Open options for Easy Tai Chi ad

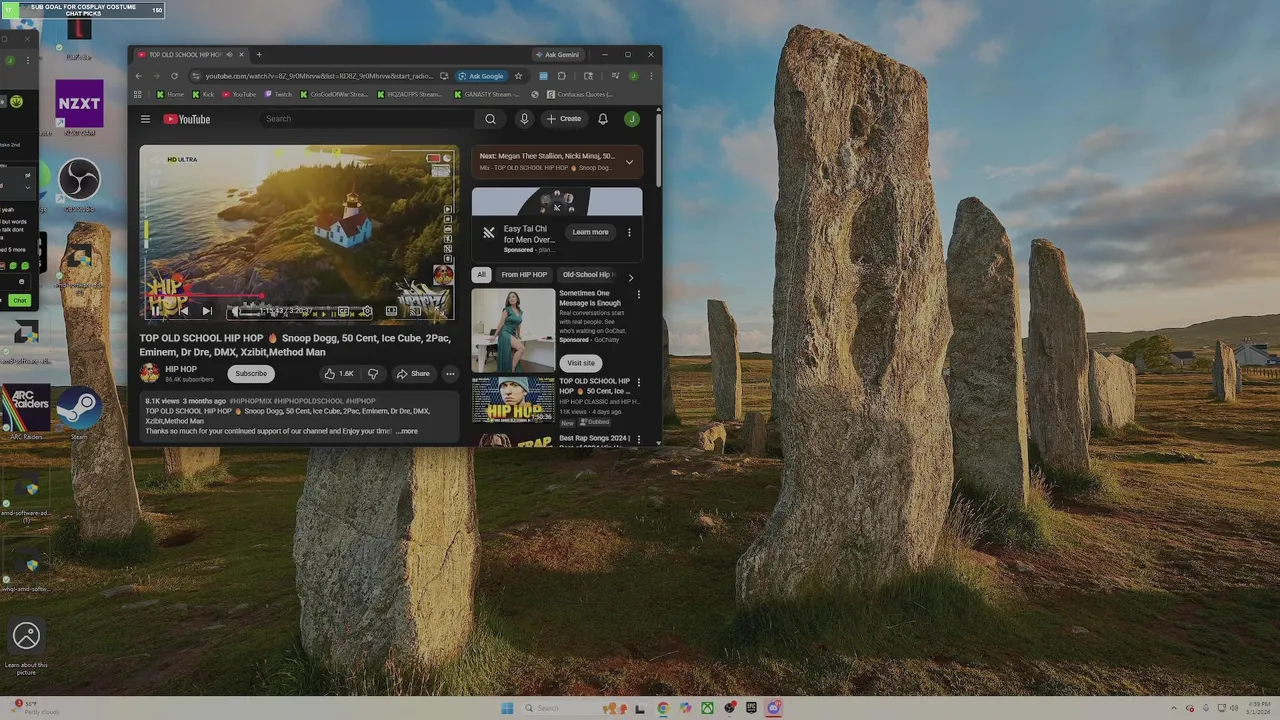click(x=629, y=232)
